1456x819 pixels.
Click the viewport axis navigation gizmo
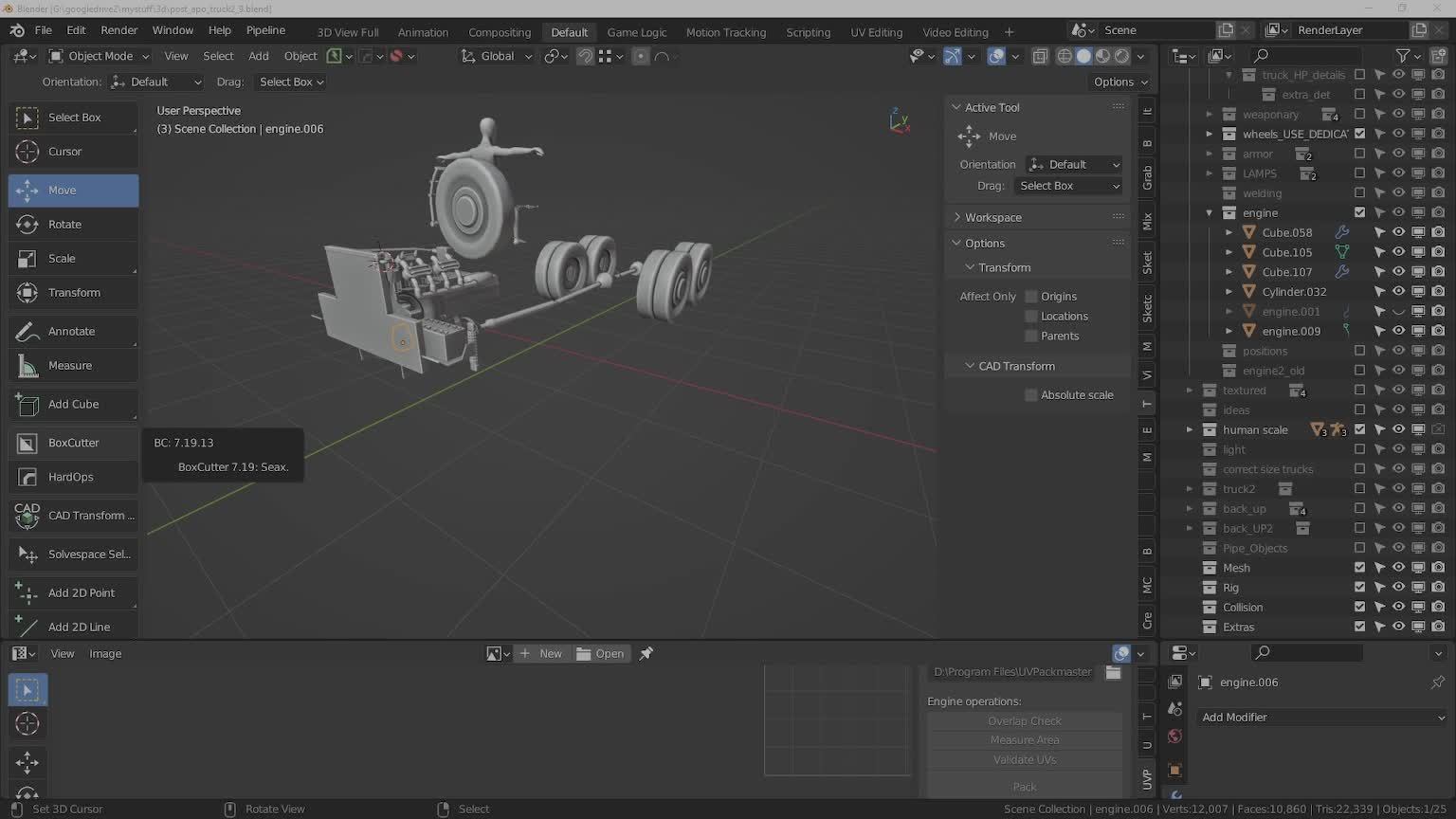(899, 120)
